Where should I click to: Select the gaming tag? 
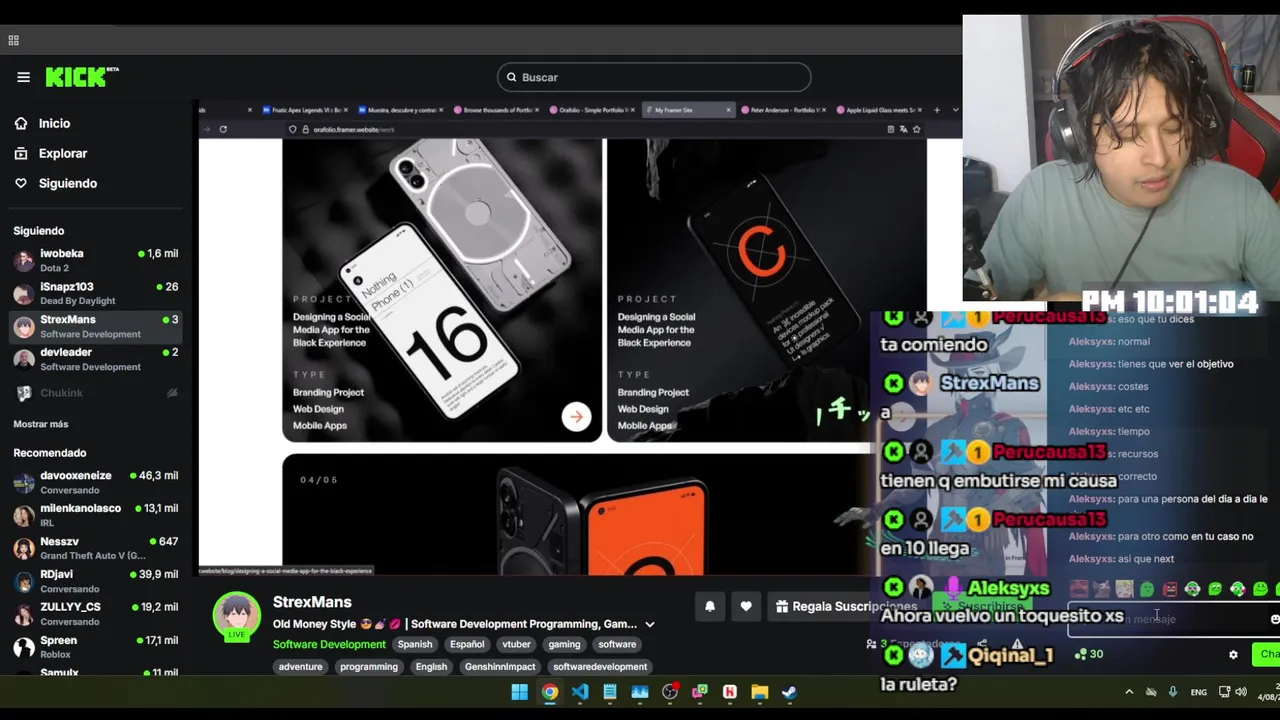(564, 644)
